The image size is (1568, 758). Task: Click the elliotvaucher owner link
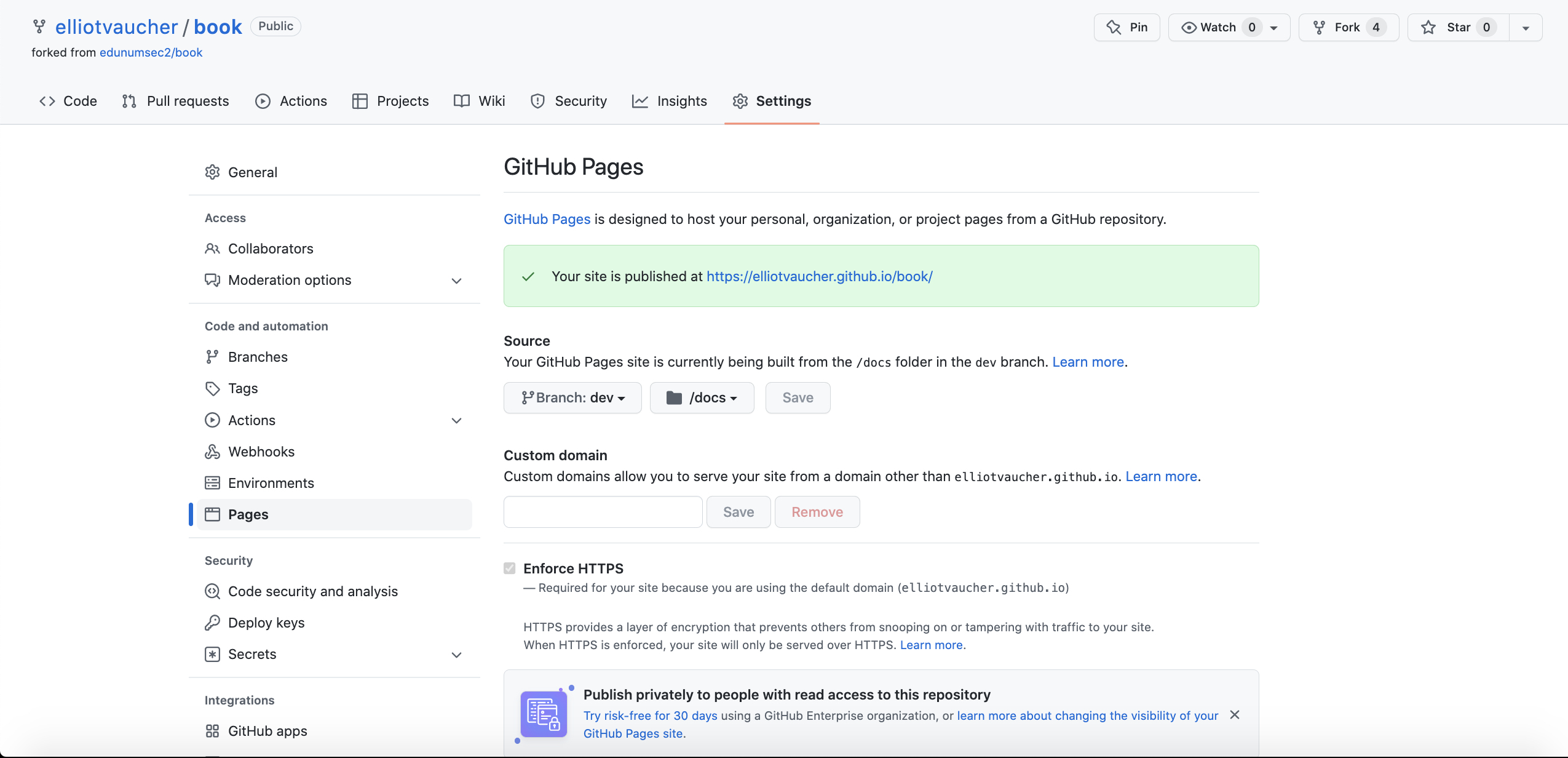click(116, 27)
